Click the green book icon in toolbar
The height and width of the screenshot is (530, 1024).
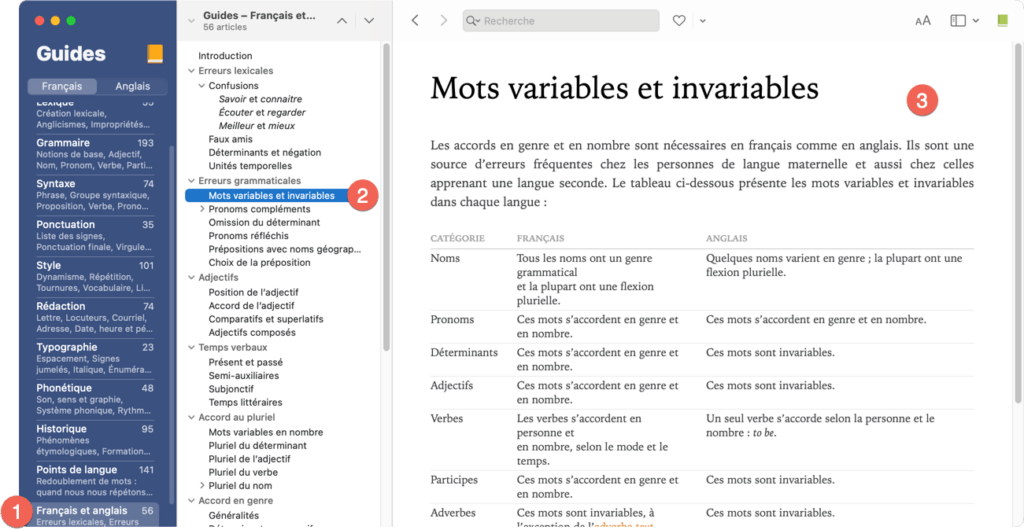[x=1002, y=21]
